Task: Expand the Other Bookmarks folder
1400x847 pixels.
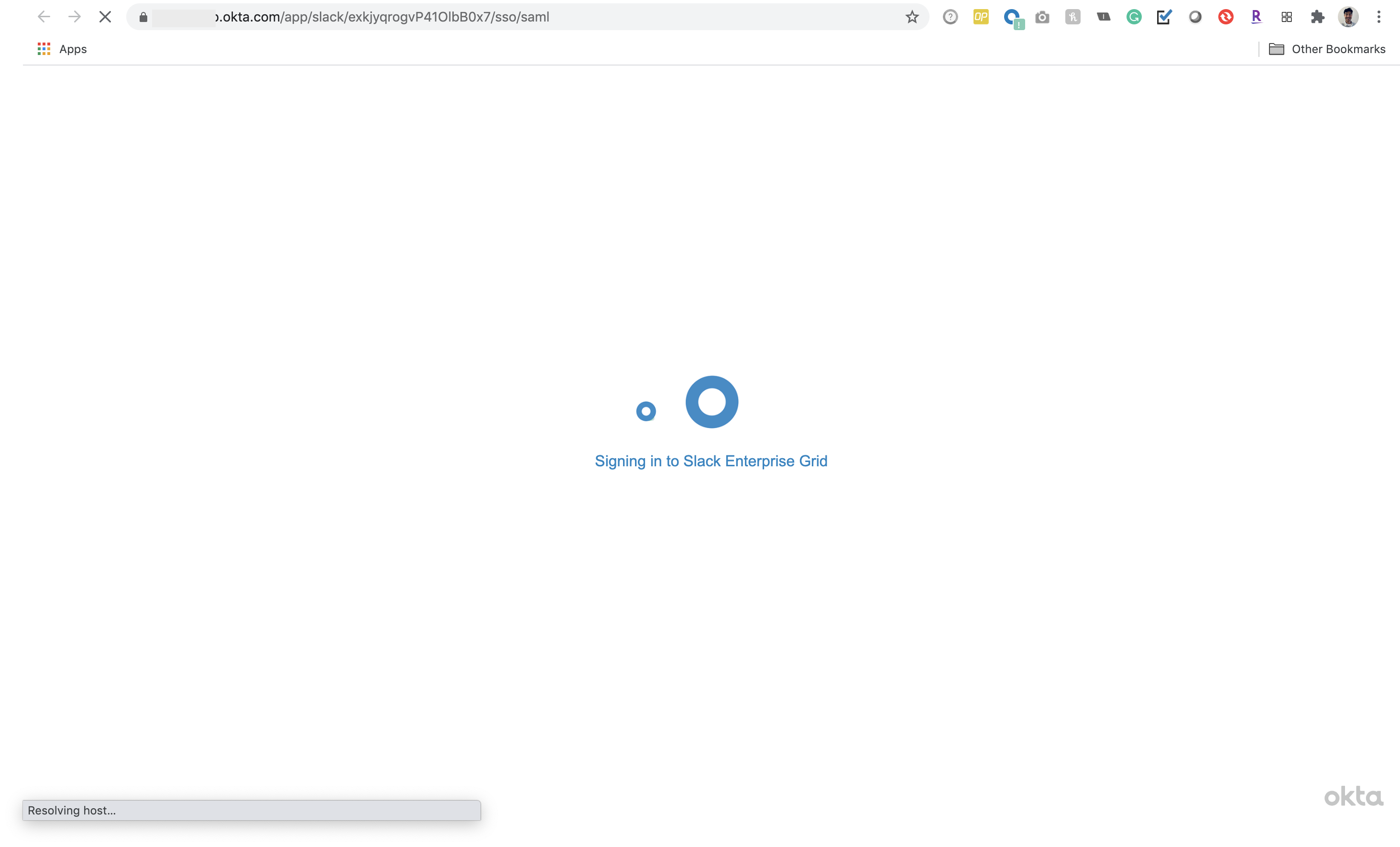Action: tap(1328, 49)
